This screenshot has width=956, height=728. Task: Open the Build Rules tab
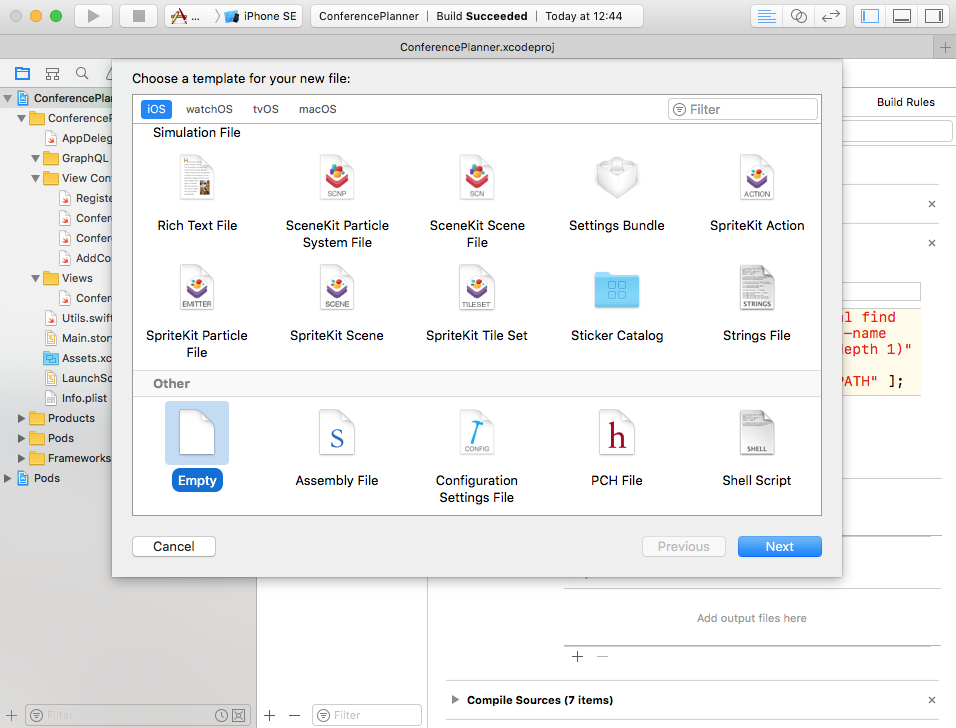pyautogui.click(x=905, y=102)
